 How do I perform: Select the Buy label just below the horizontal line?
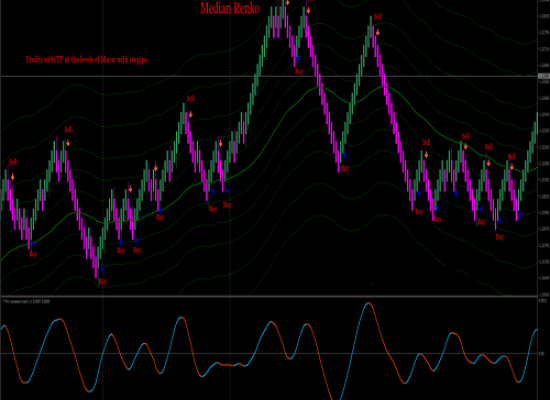pos(299,71)
